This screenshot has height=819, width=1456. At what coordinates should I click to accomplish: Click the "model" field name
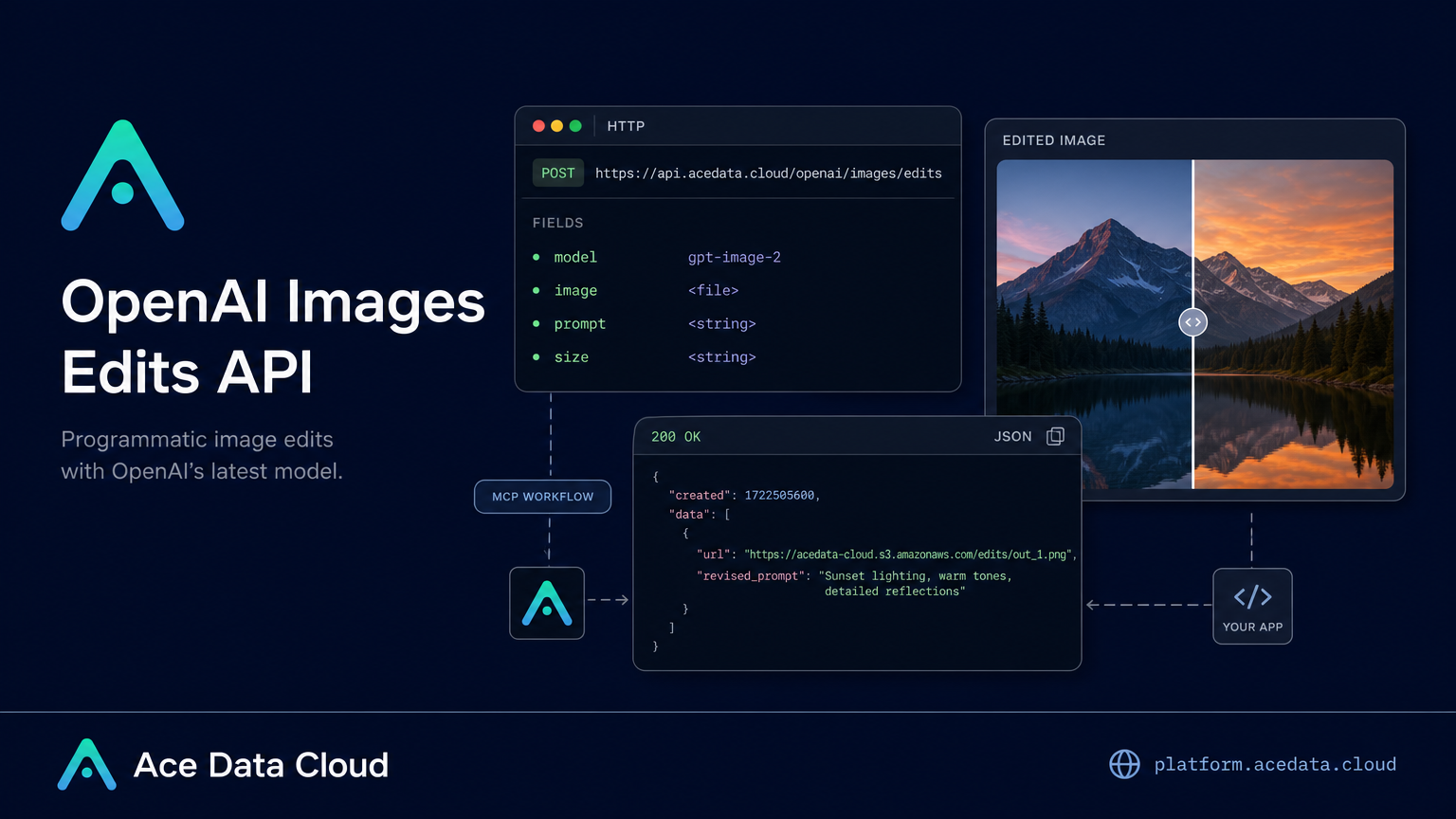click(x=575, y=257)
